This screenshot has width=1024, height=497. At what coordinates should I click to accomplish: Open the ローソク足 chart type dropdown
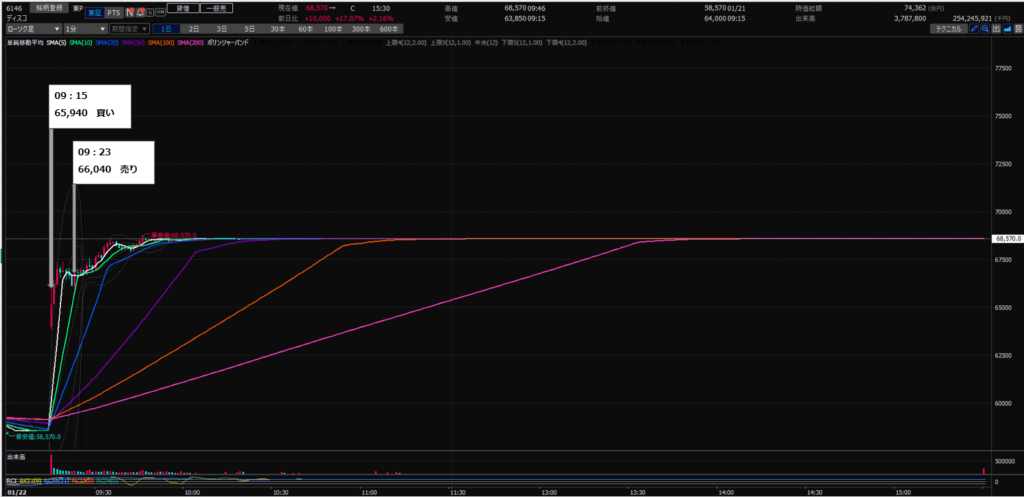point(34,29)
